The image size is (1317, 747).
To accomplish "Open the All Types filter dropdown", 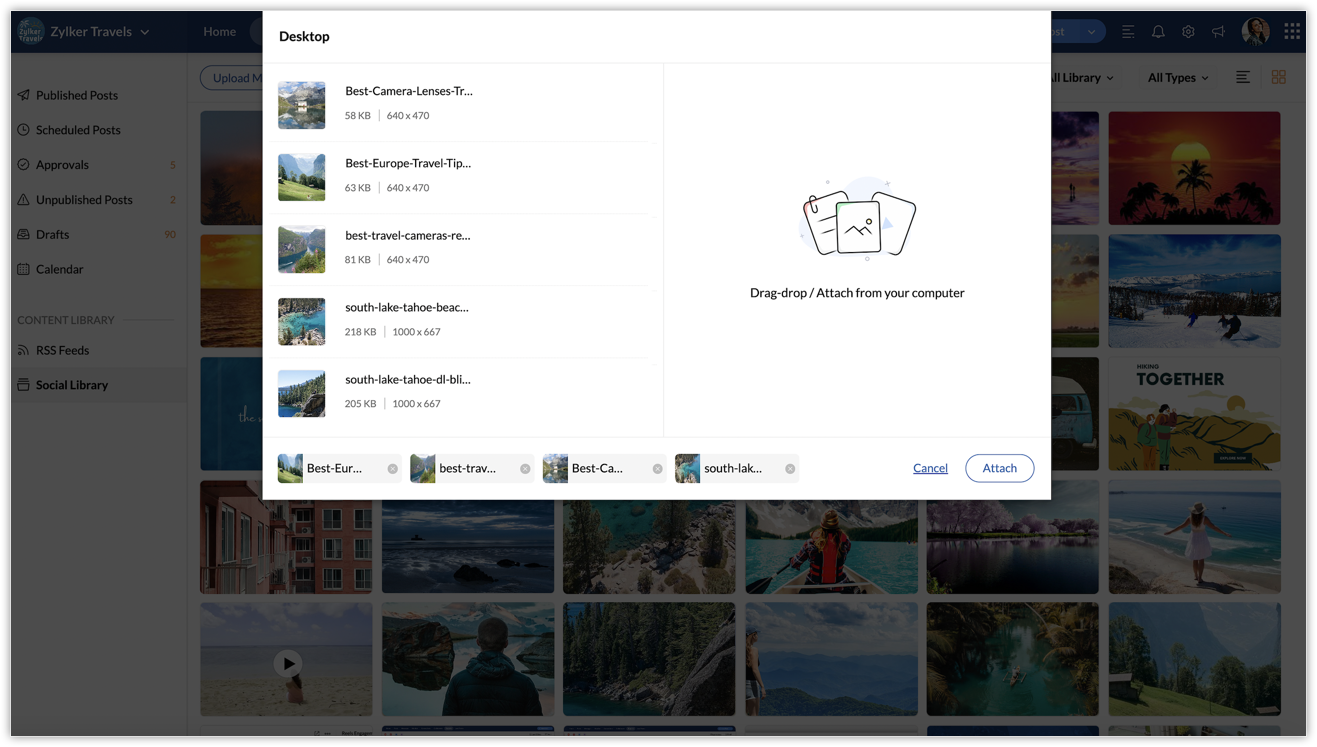I will [1178, 78].
